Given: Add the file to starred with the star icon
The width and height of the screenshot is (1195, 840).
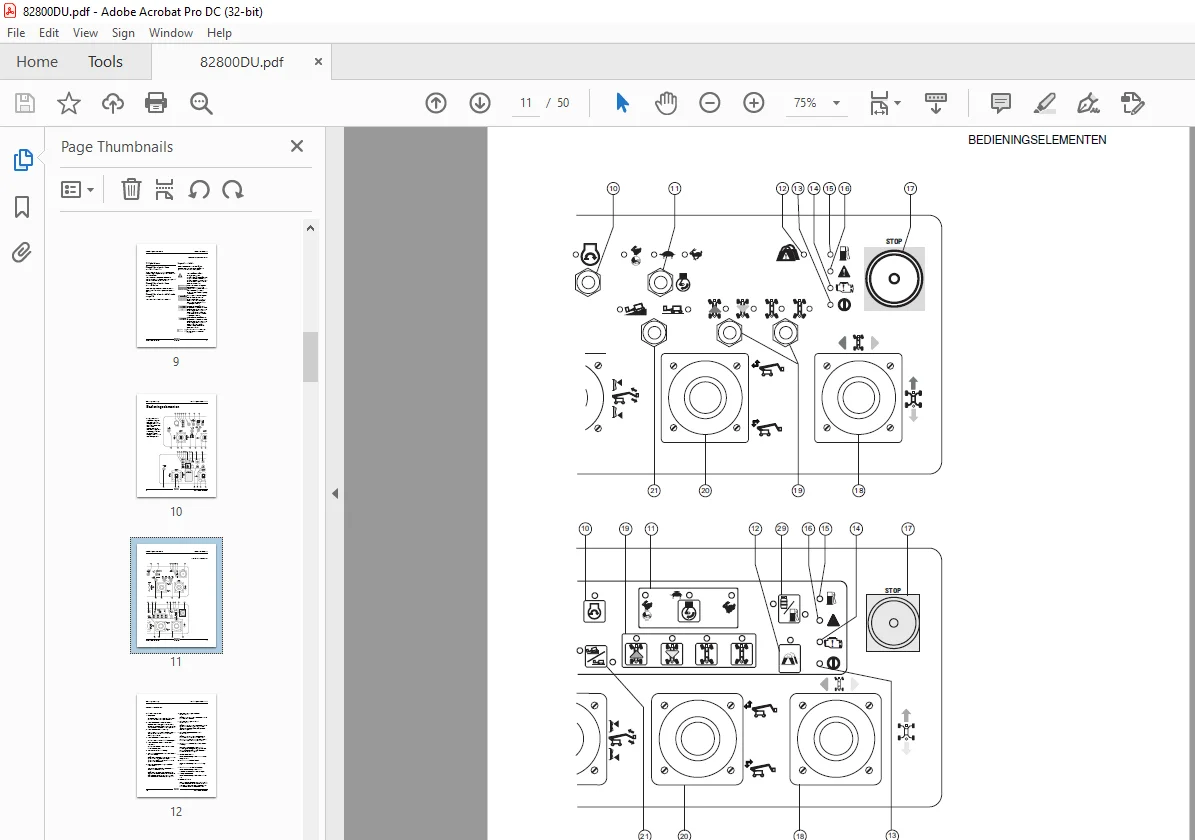Looking at the screenshot, I should point(69,103).
